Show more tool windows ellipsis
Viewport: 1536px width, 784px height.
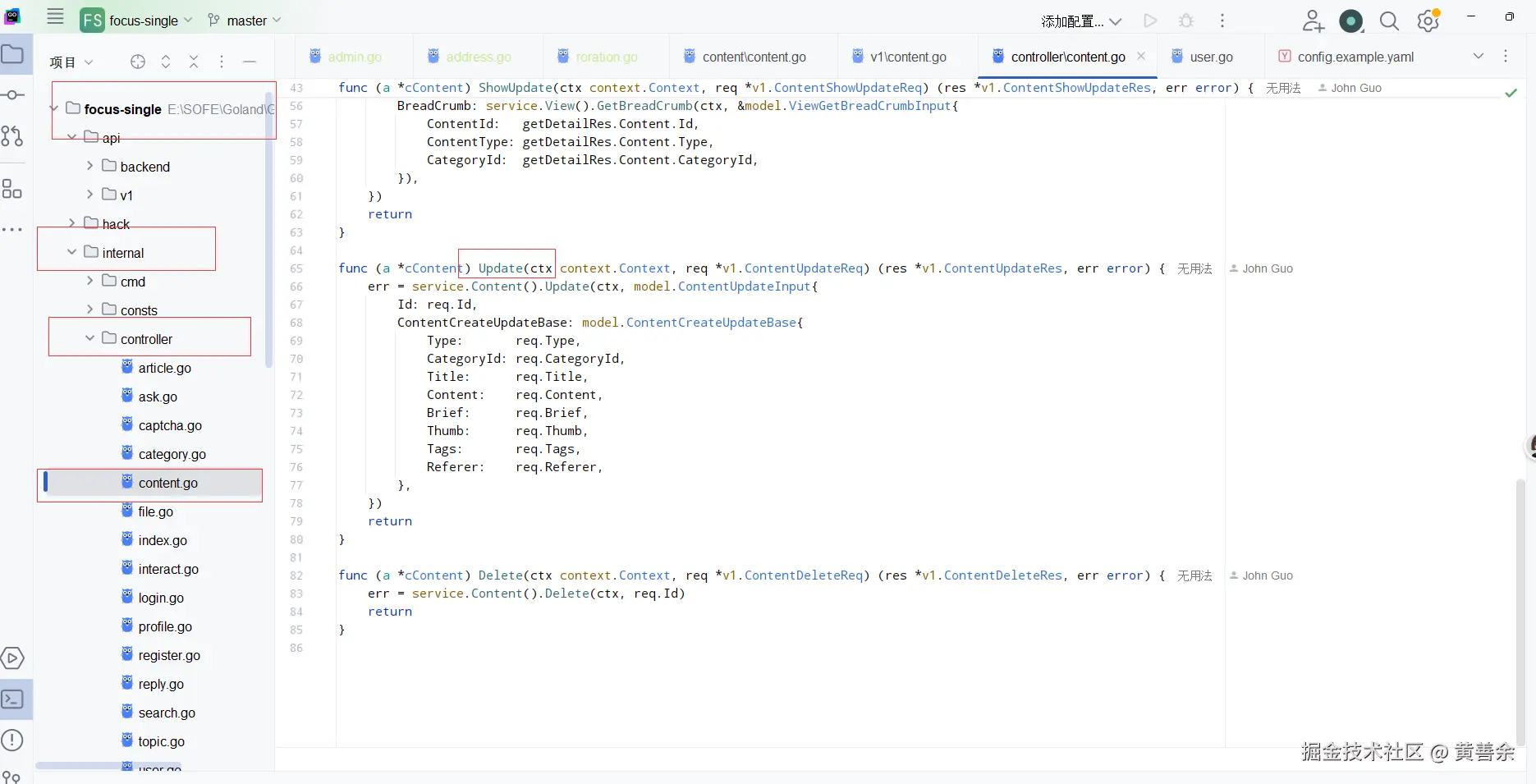12,230
